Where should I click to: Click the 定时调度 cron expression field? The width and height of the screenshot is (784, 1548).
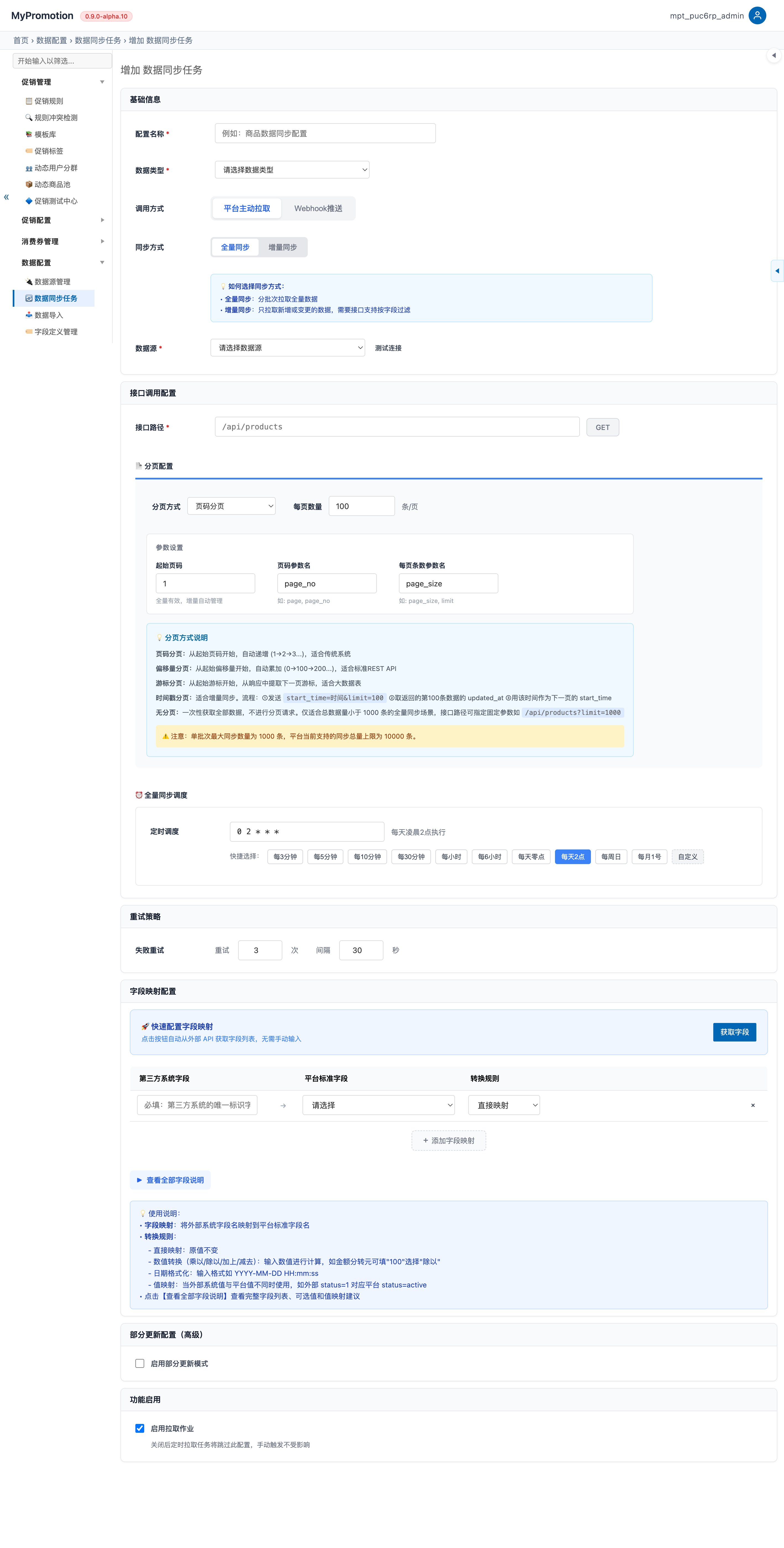[307, 832]
